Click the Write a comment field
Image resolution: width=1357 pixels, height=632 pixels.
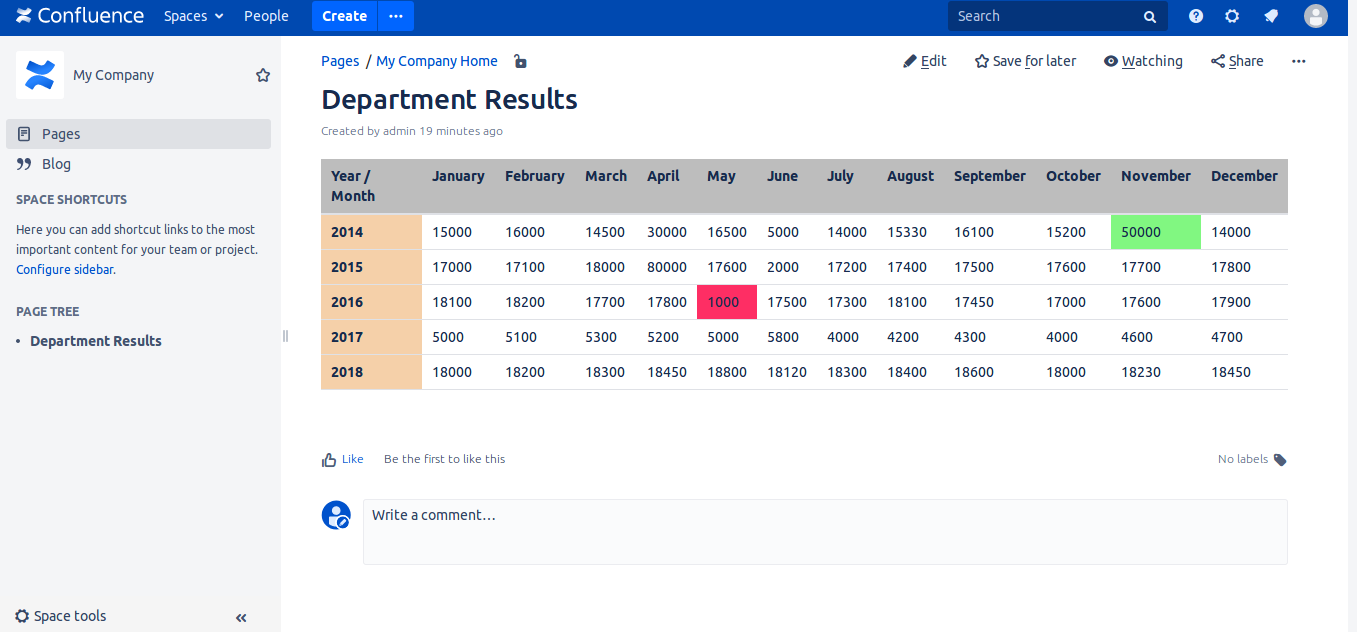[824, 531]
